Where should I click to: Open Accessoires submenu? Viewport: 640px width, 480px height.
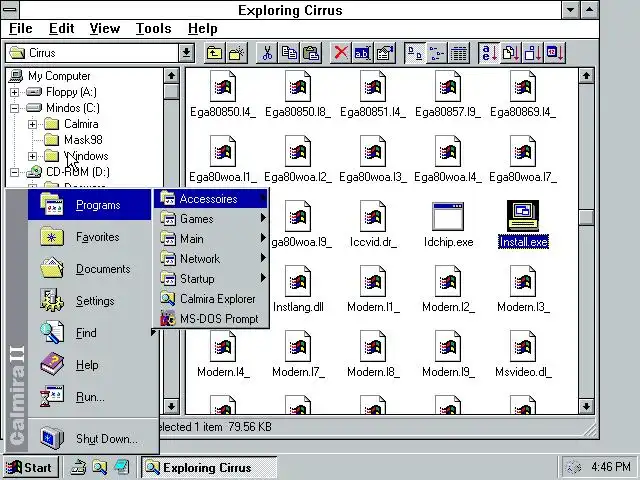(x=211, y=199)
